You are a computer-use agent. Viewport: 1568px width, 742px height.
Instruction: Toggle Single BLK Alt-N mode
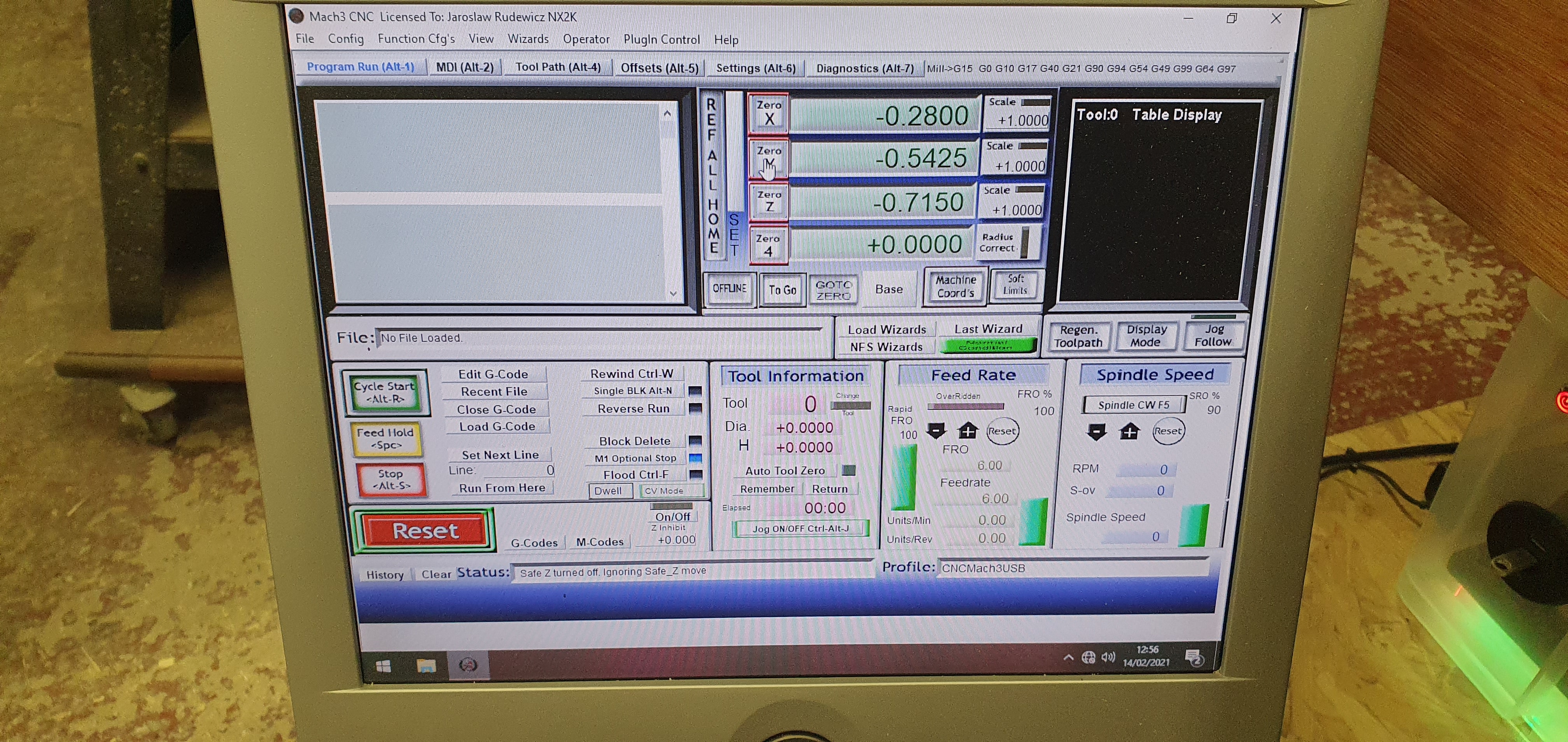pyautogui.click(x=633, y=391)
